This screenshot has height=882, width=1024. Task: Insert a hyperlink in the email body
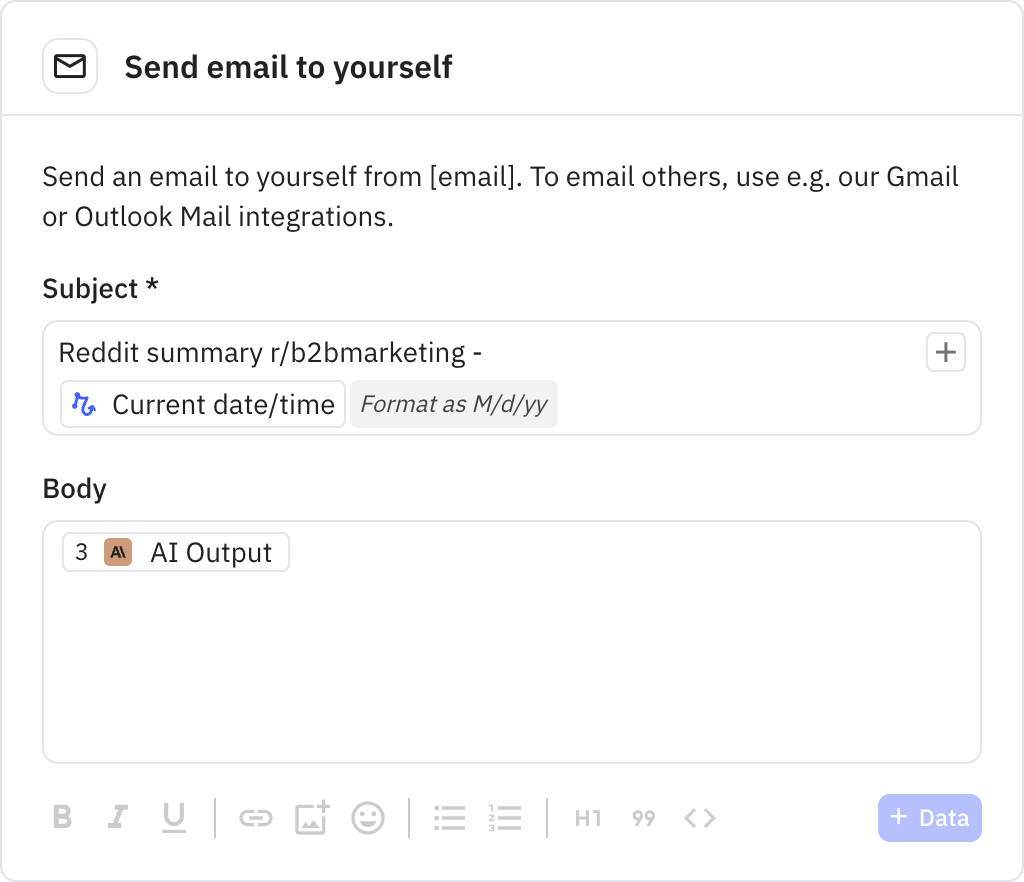coord(256,818)
